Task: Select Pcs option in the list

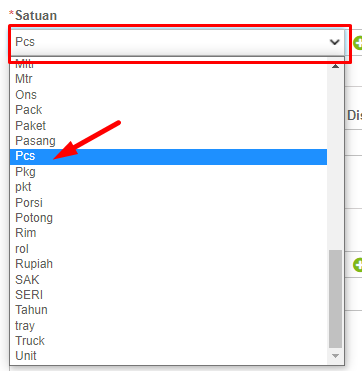Action: pos(168,156)
